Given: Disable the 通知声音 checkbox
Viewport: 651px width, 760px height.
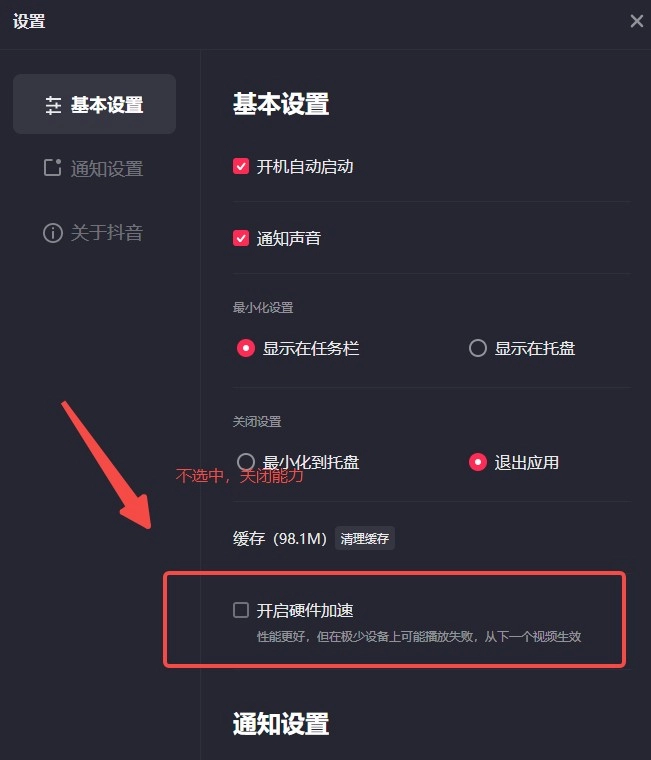Looking at the screenshot, I should (241, 238).
